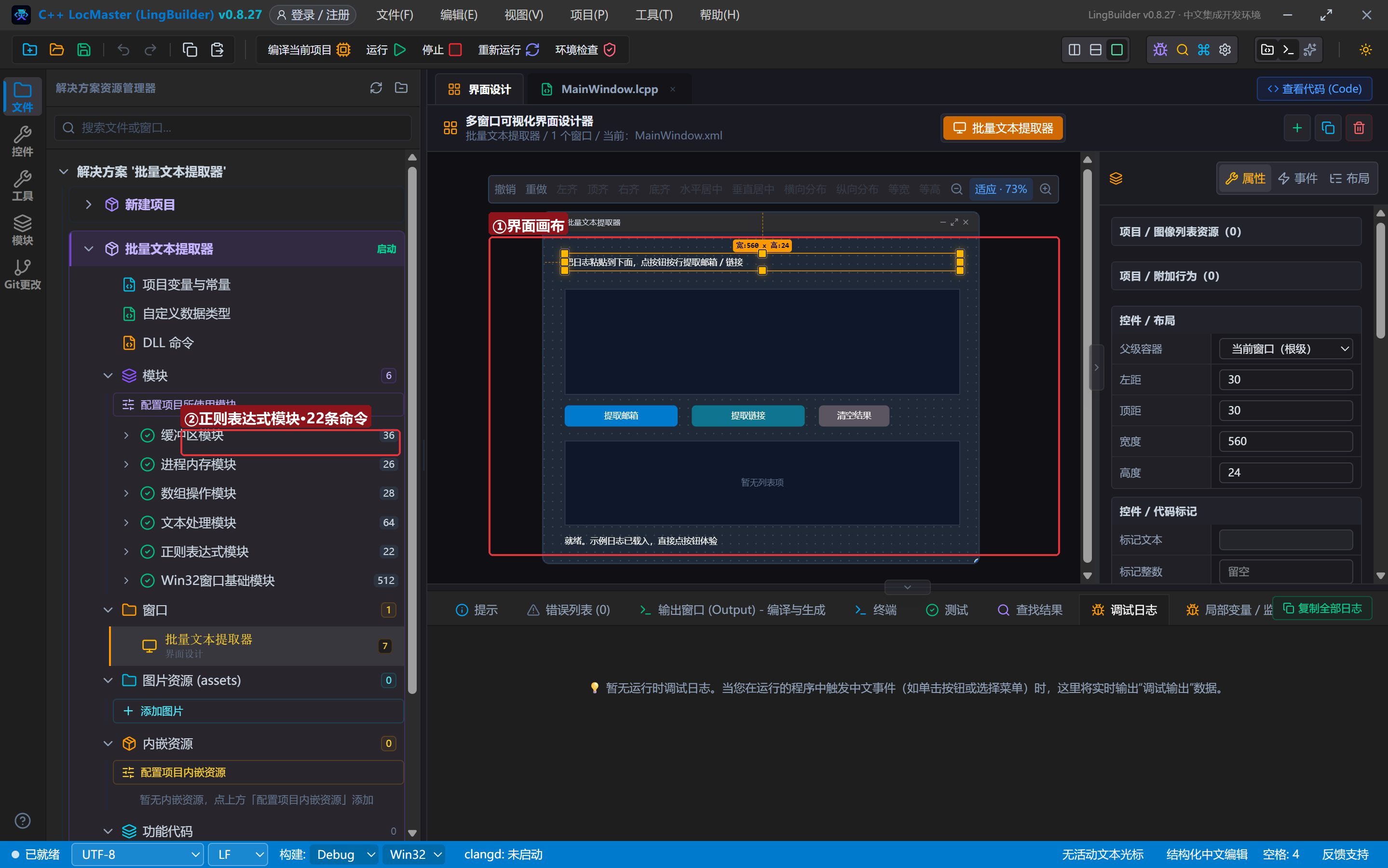1388x868 pixels.
Task: Expand the 新建项目 tree node
Action: pyautogui.click(x=88, y=204)
